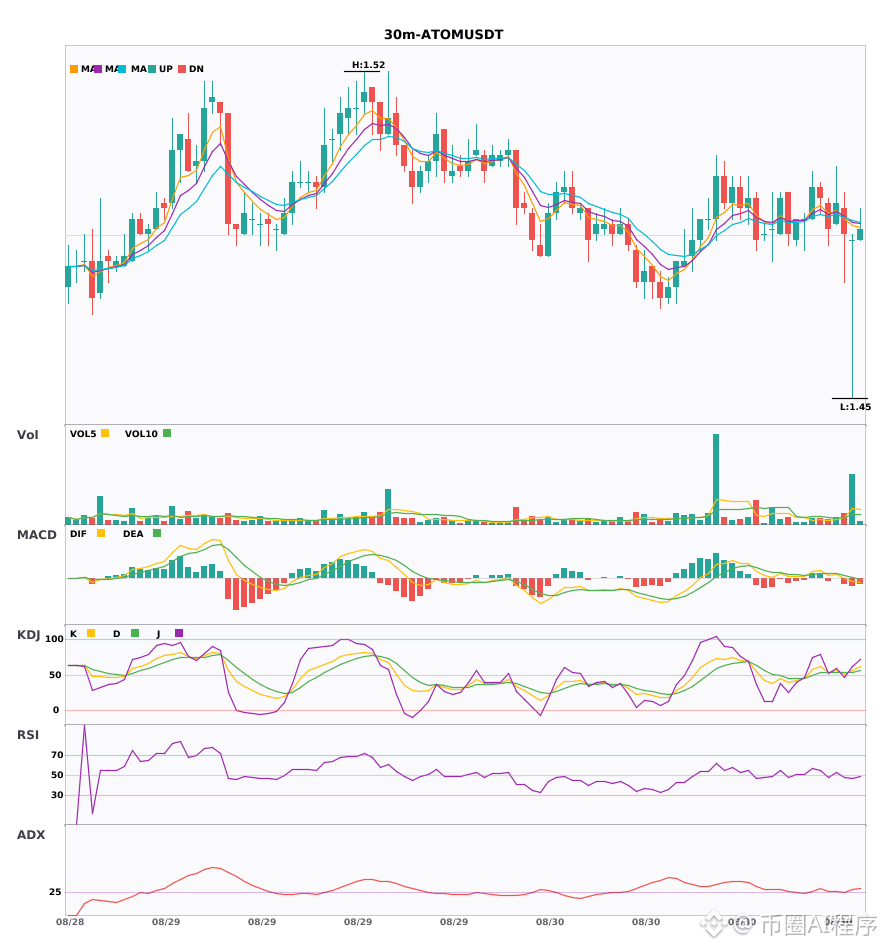Click the MACD panel label
Image resolution: width=885 pixels, height=950 pixels.
point(36,535)
